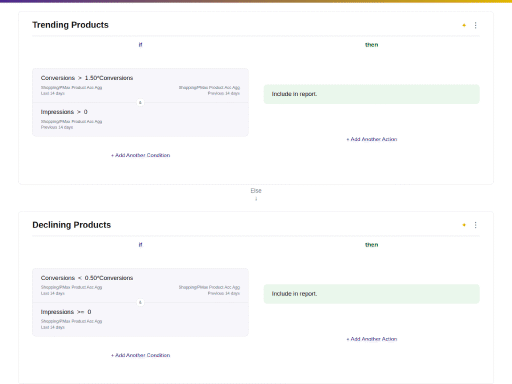Select Include in report action under Declining Products
The width and height of the screenshot is (512, 384).
coord(372,294)
